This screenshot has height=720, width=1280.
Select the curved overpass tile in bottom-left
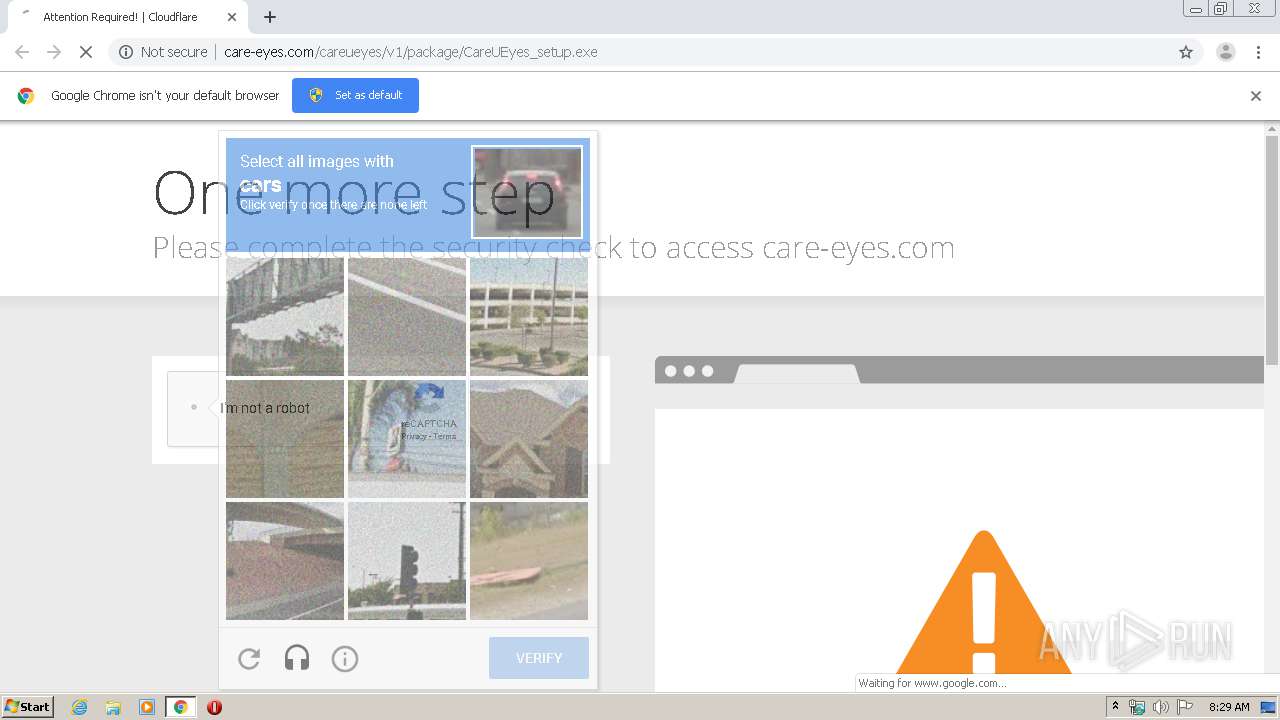tap(285, 561)
